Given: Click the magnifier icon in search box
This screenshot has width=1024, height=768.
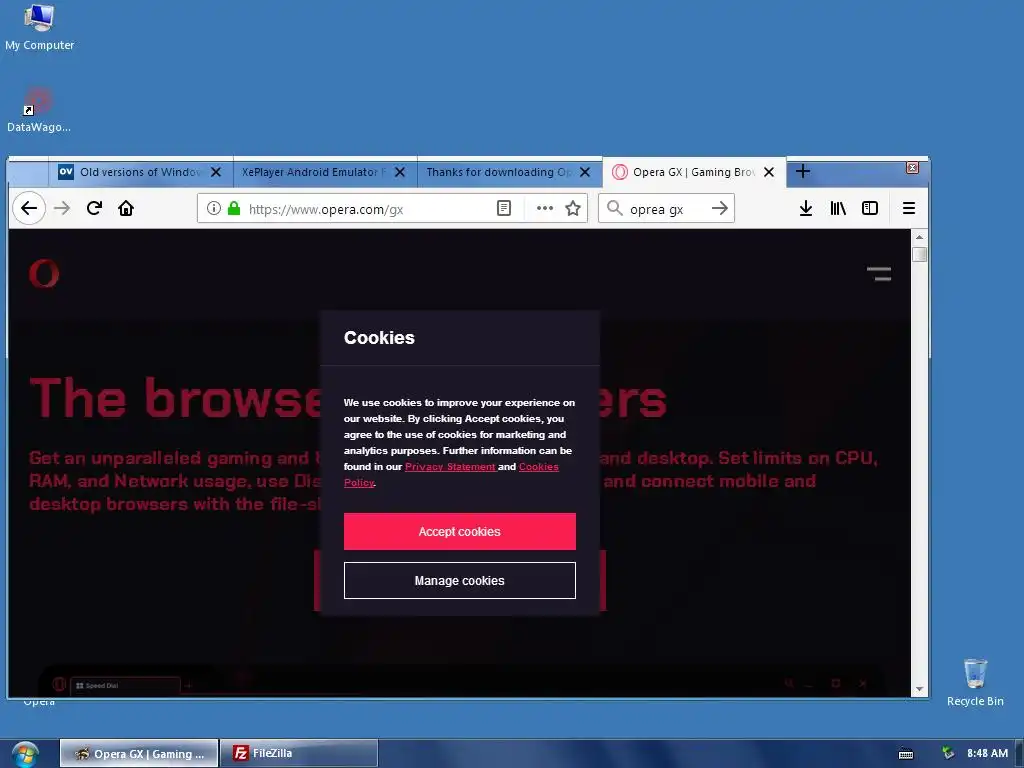Looking at the screenshot, I should coord(614,208).
